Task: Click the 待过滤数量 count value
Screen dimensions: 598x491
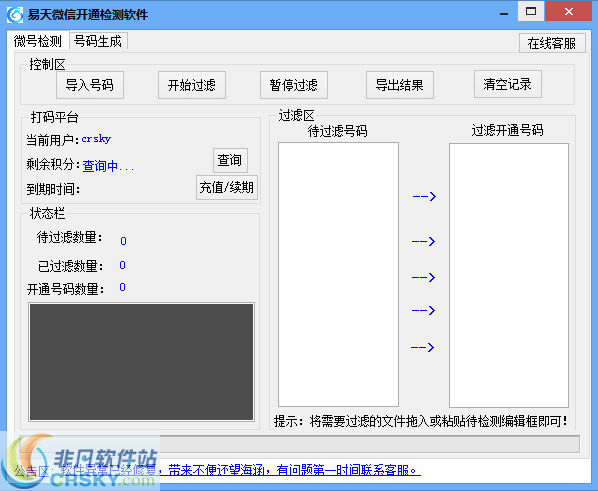Action: click(x=123, y=241)
